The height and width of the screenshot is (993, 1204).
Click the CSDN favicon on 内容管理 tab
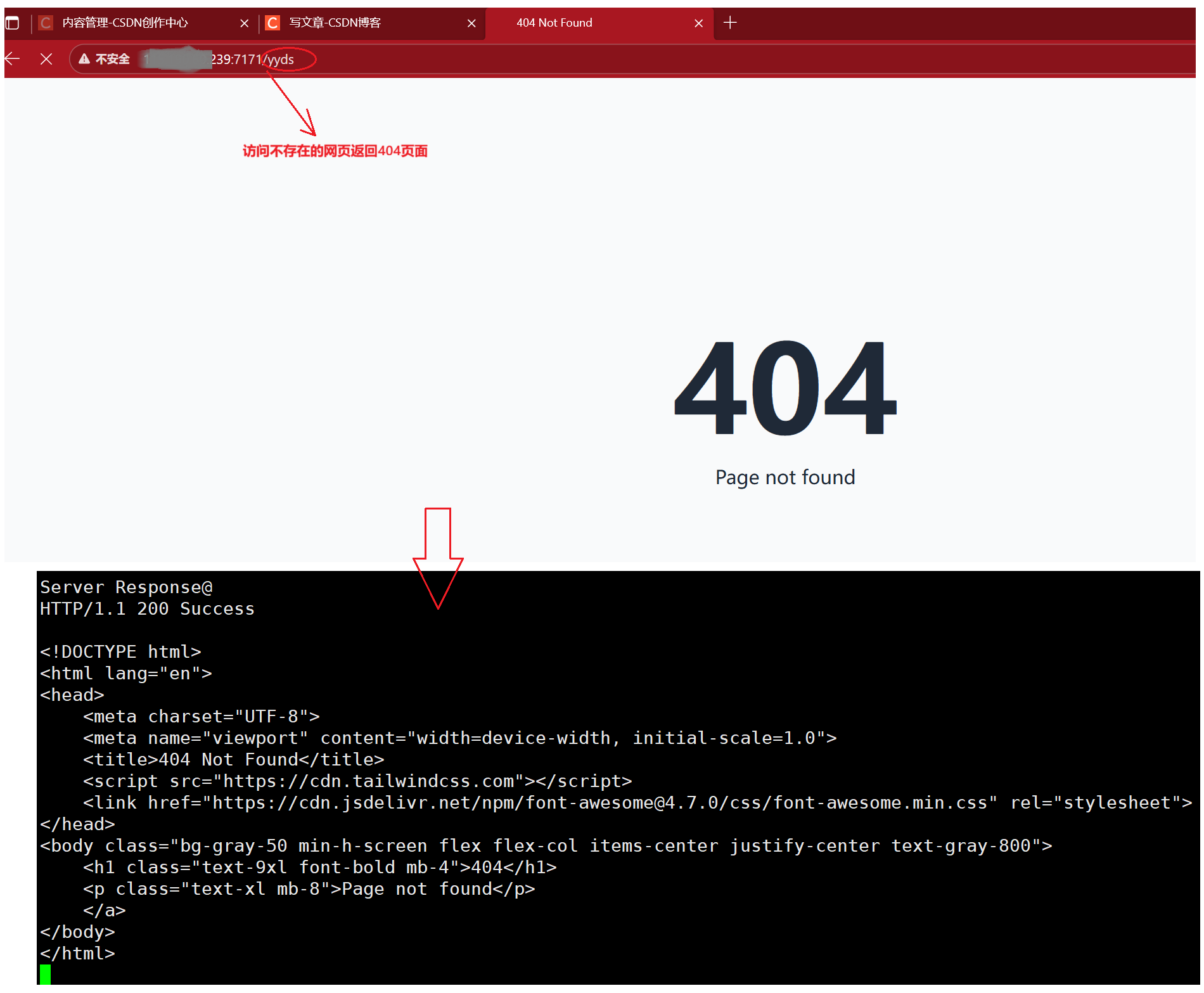[46, 23]
